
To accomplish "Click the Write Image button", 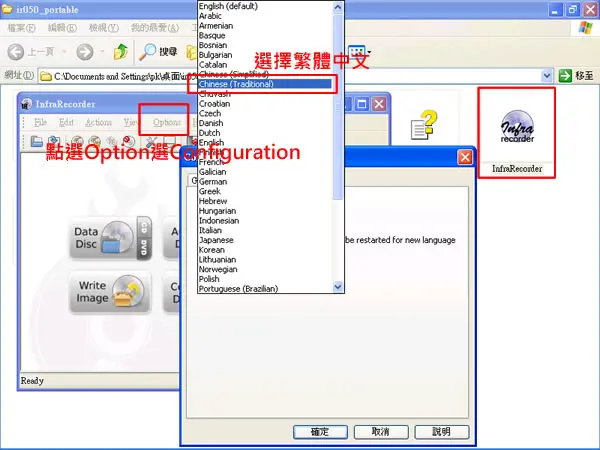I will point(111,292).
